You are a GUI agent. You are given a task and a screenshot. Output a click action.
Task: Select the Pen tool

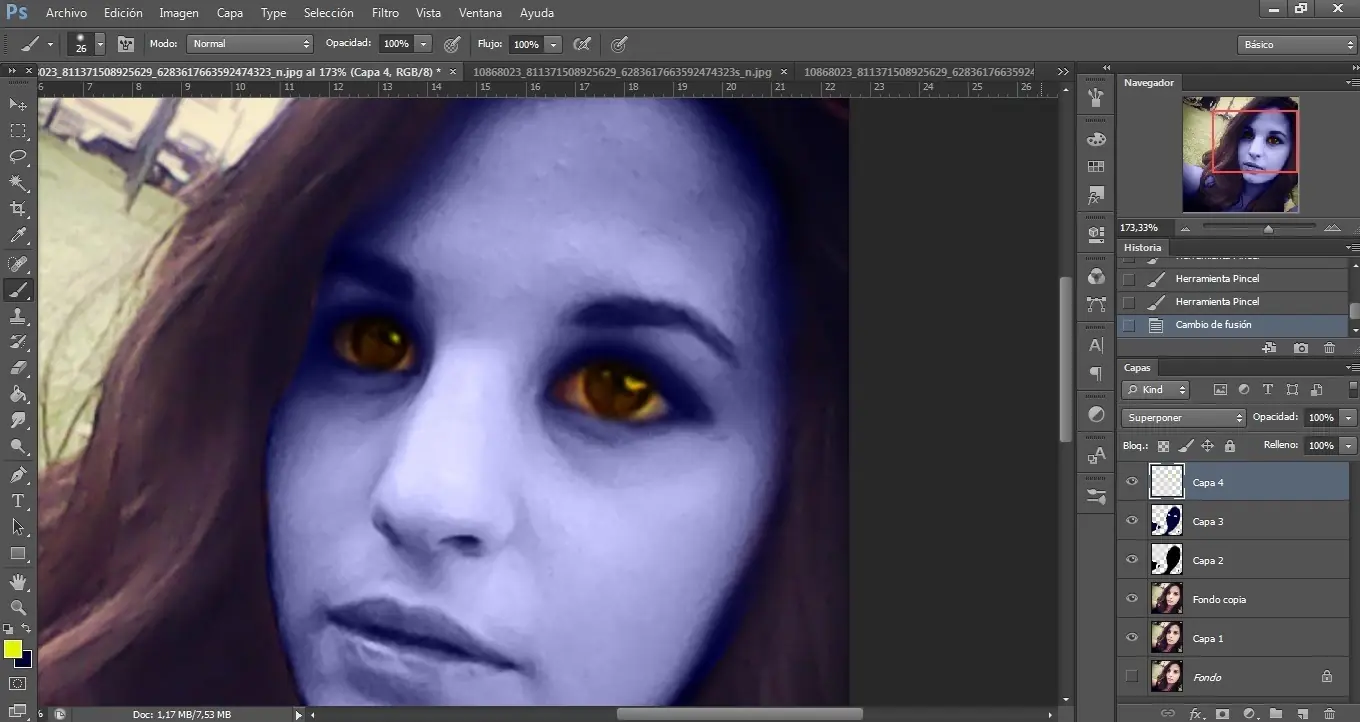(18, 475)
